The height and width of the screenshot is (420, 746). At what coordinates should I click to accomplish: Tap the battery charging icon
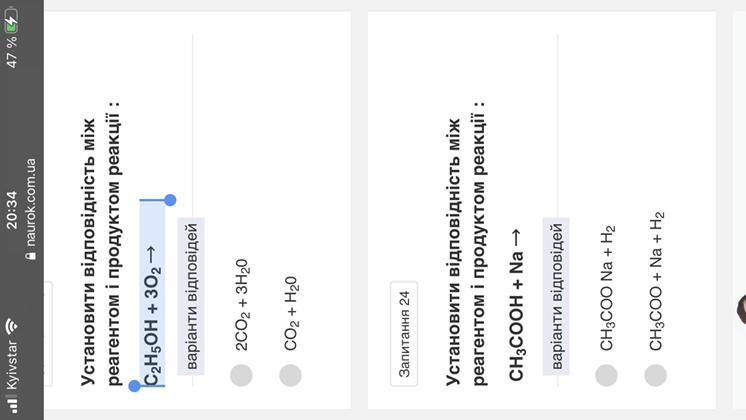click(x=11, y=20)
